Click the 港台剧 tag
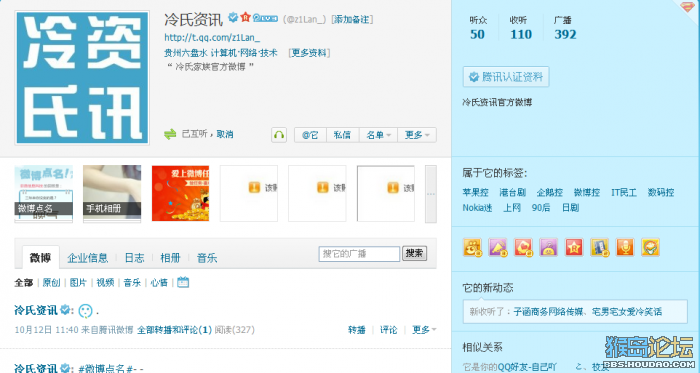 (x=512, y=192)
